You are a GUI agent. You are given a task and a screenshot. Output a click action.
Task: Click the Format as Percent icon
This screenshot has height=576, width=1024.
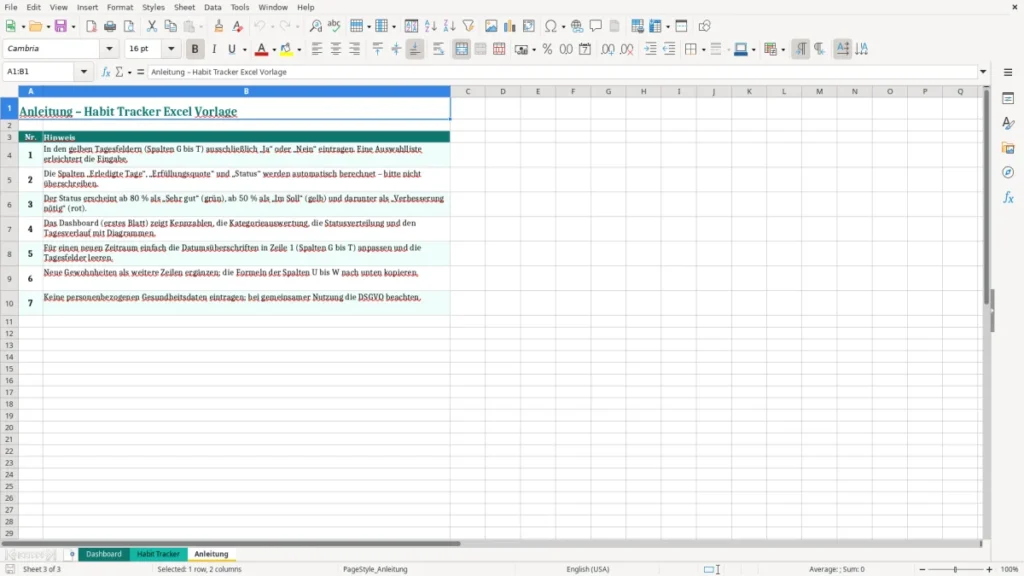(x=547, y=49)
